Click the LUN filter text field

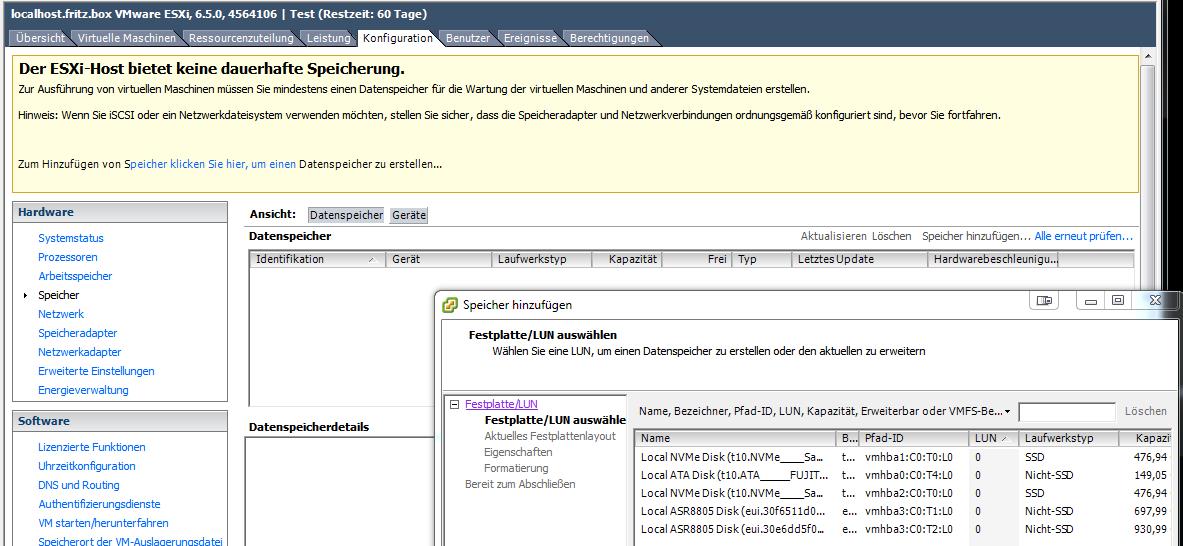1067,412
